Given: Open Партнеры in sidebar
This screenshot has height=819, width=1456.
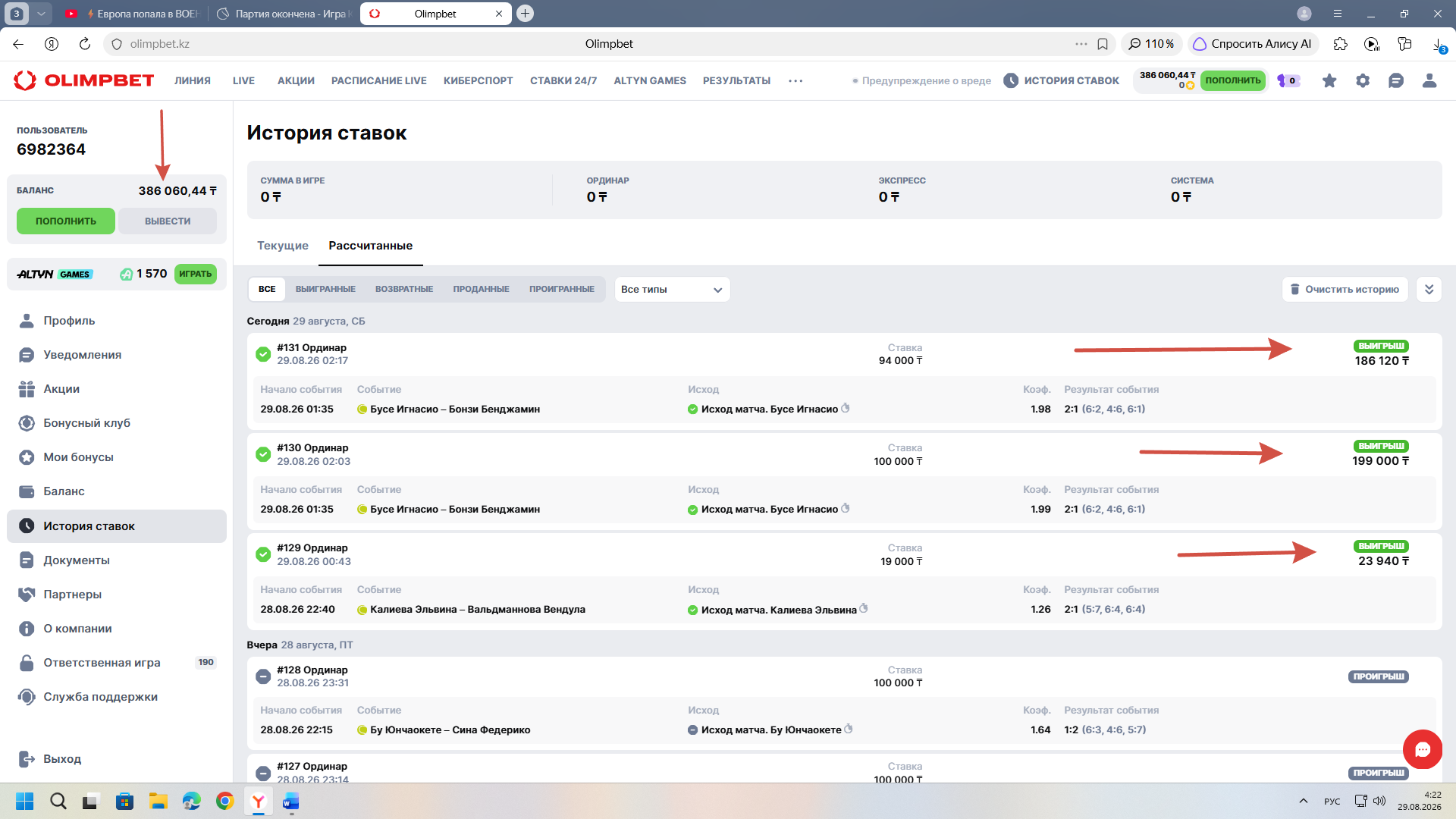Looking at the screenshot, I should click(117, 595).
